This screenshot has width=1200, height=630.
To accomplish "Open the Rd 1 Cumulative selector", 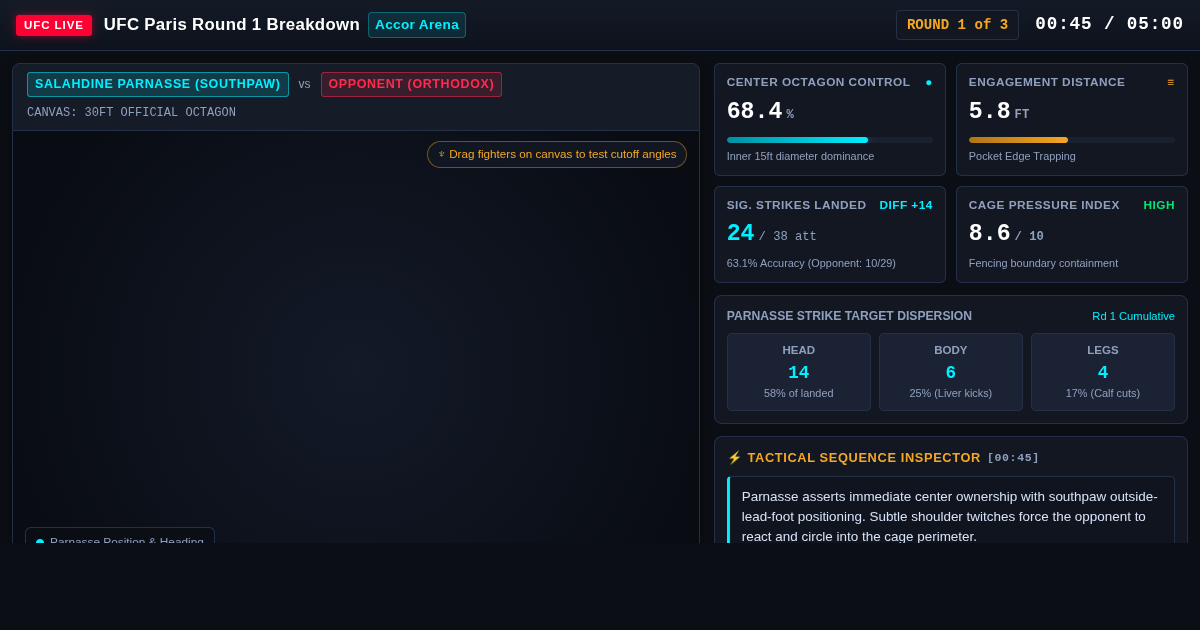I will click(x=1133, y=316).
